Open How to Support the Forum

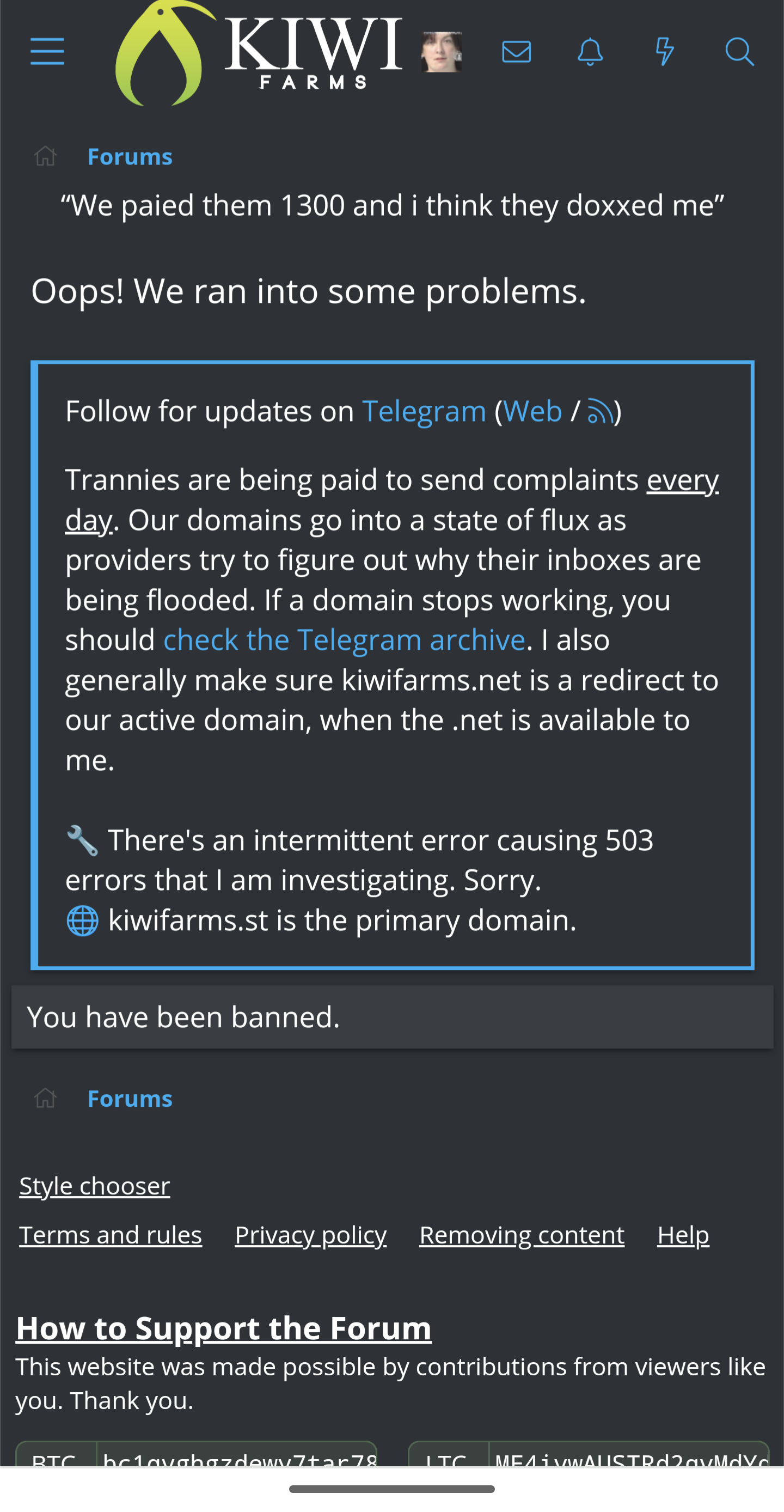click(224, 1328)
